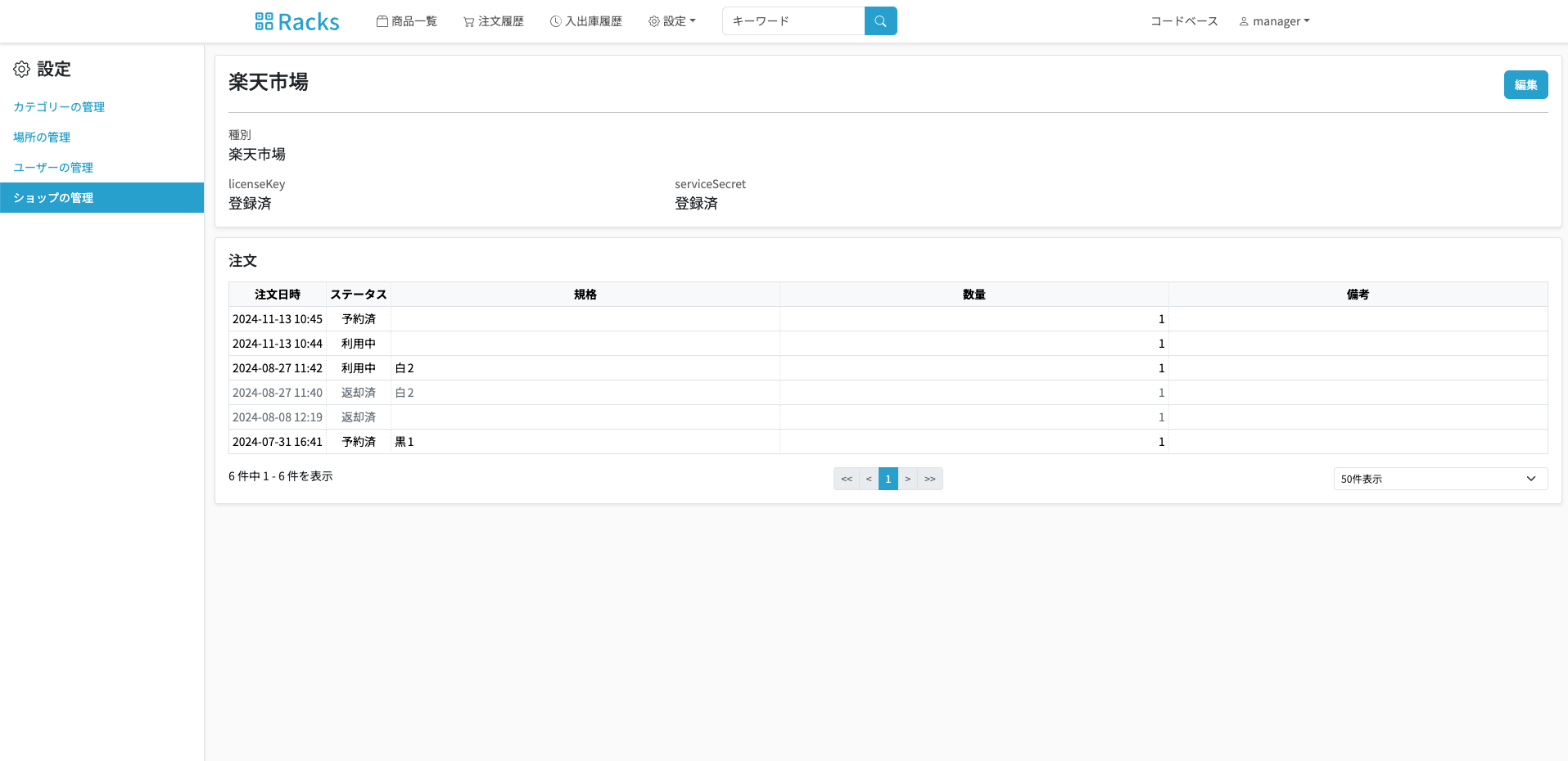This screenshot has height=761, width=1568.
Task: Click the 編集 button
Action: [1525, 85]
